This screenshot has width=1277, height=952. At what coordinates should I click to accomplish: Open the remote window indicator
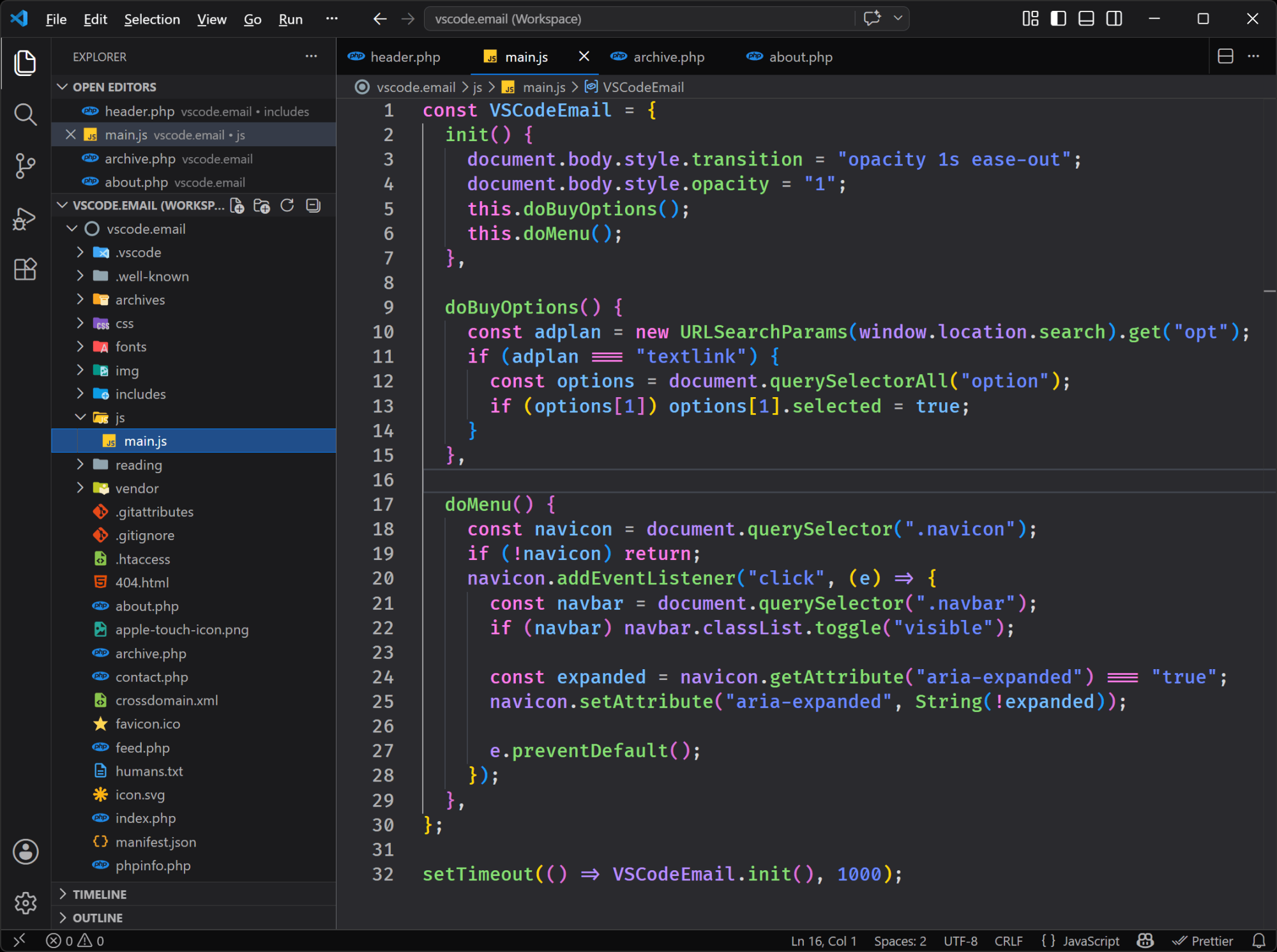coord(20,940)
